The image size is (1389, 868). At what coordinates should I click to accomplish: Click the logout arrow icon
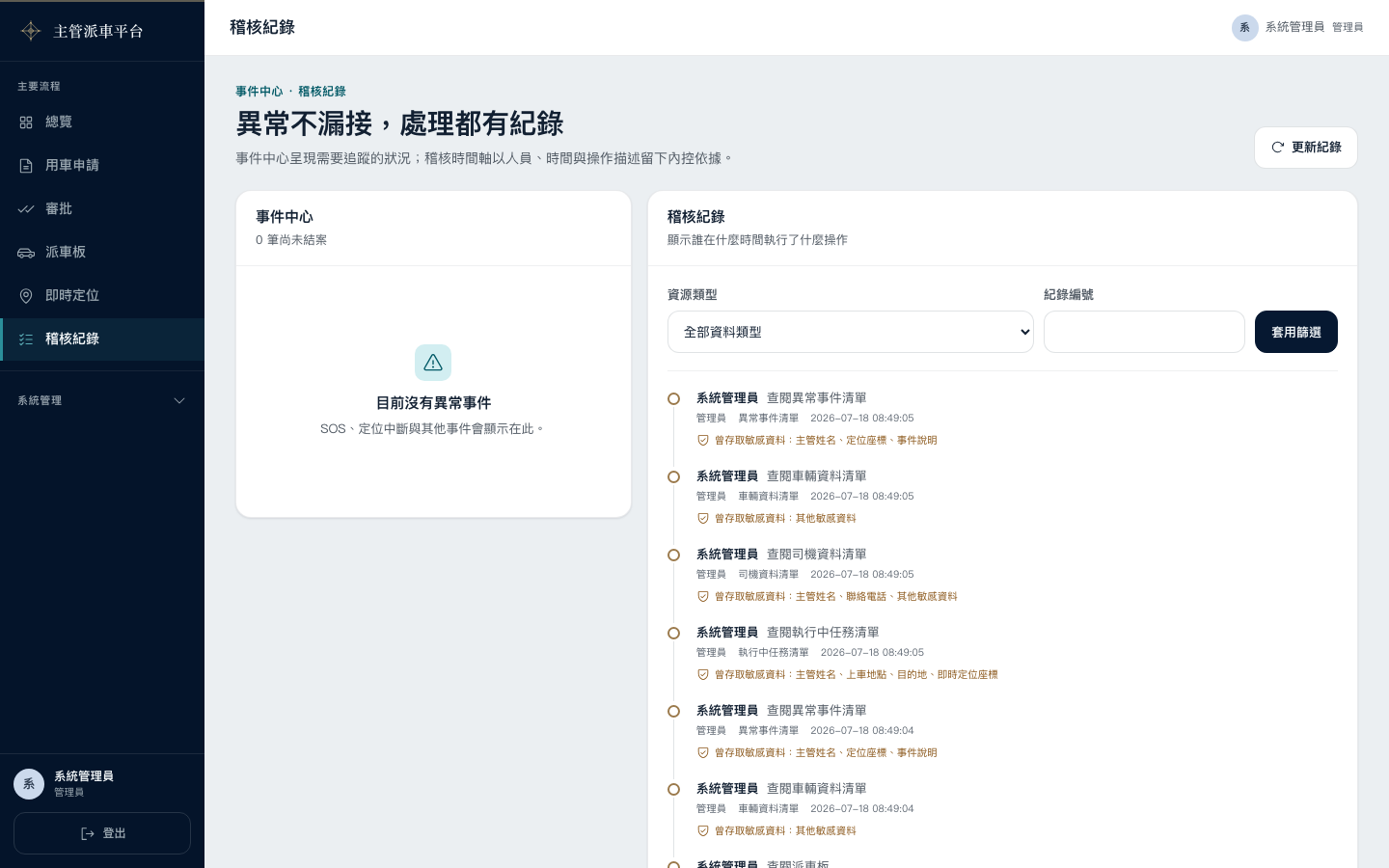coord(88,833)
